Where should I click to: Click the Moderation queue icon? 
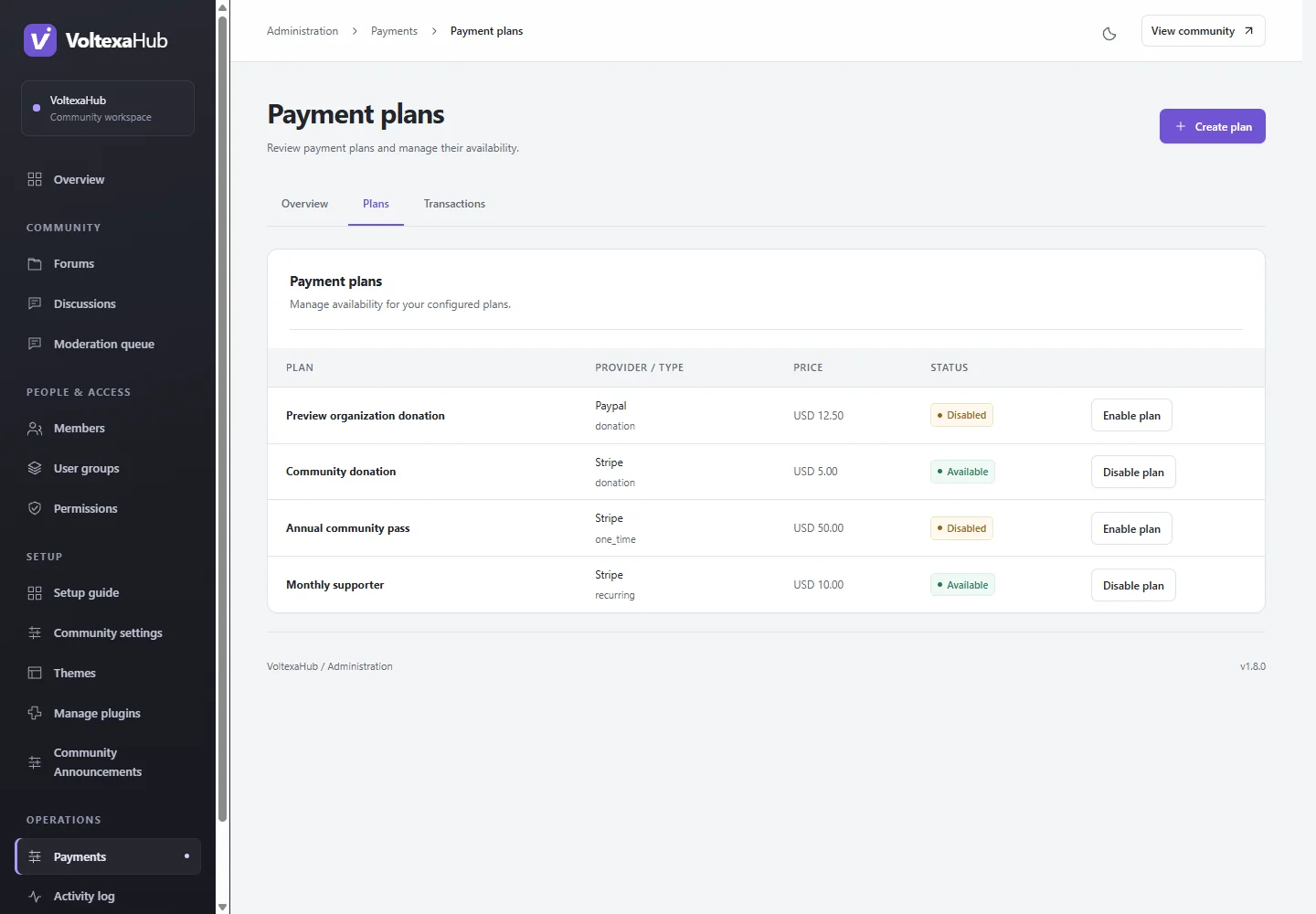35,344
